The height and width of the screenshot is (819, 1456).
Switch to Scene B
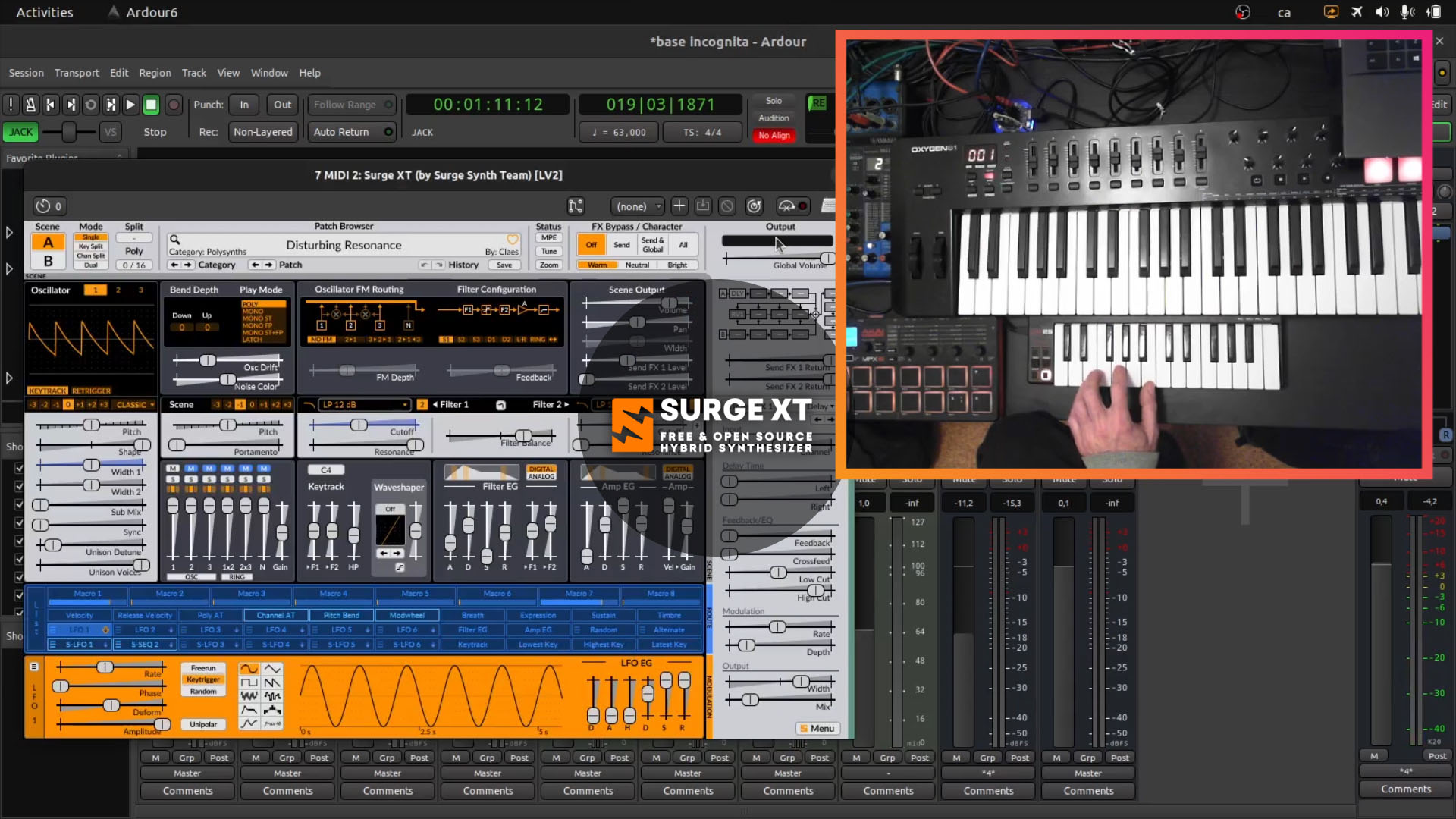click(x=48, y=261)
